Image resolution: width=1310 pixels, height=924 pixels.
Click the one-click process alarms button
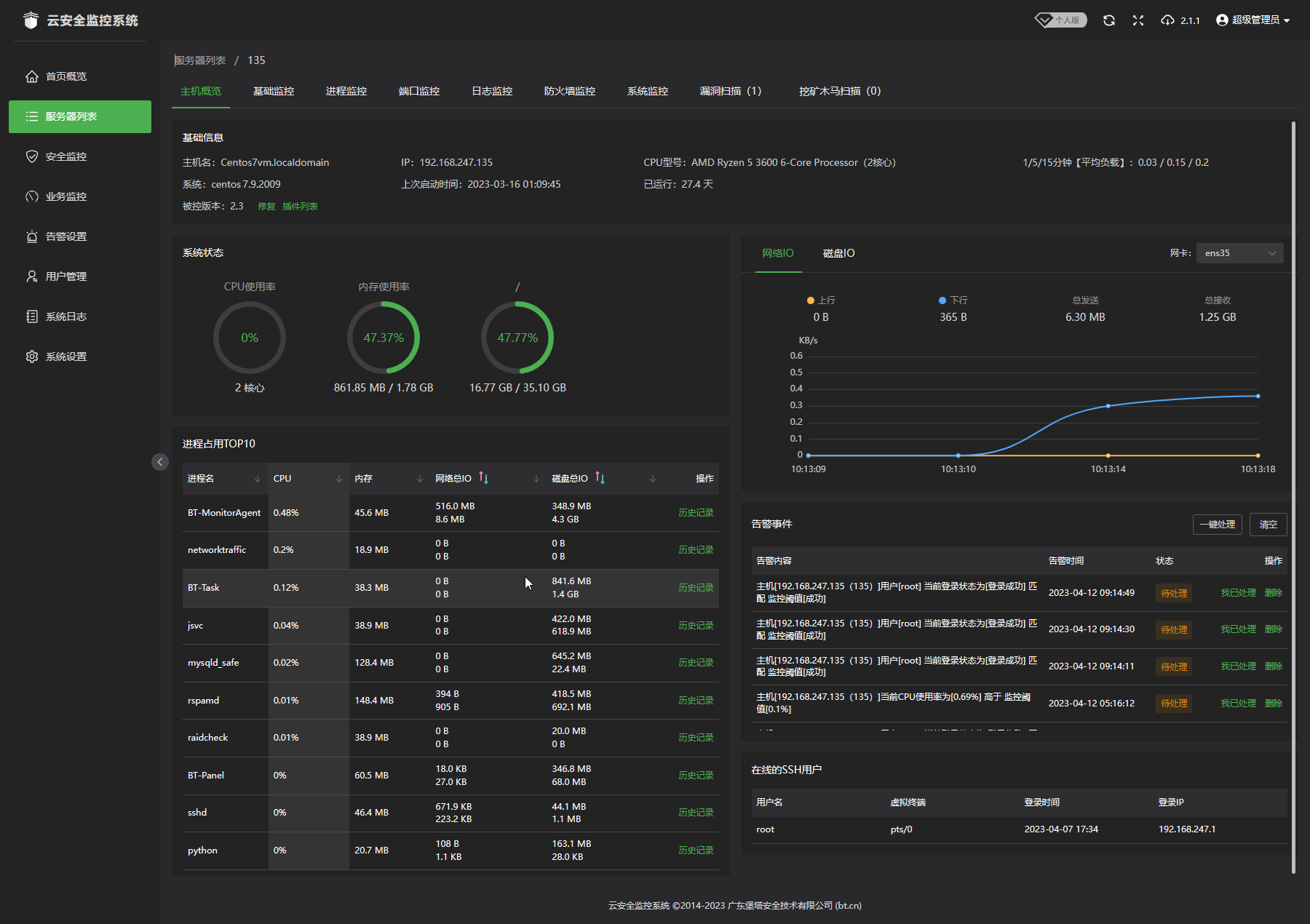[x=1217, y=525]
